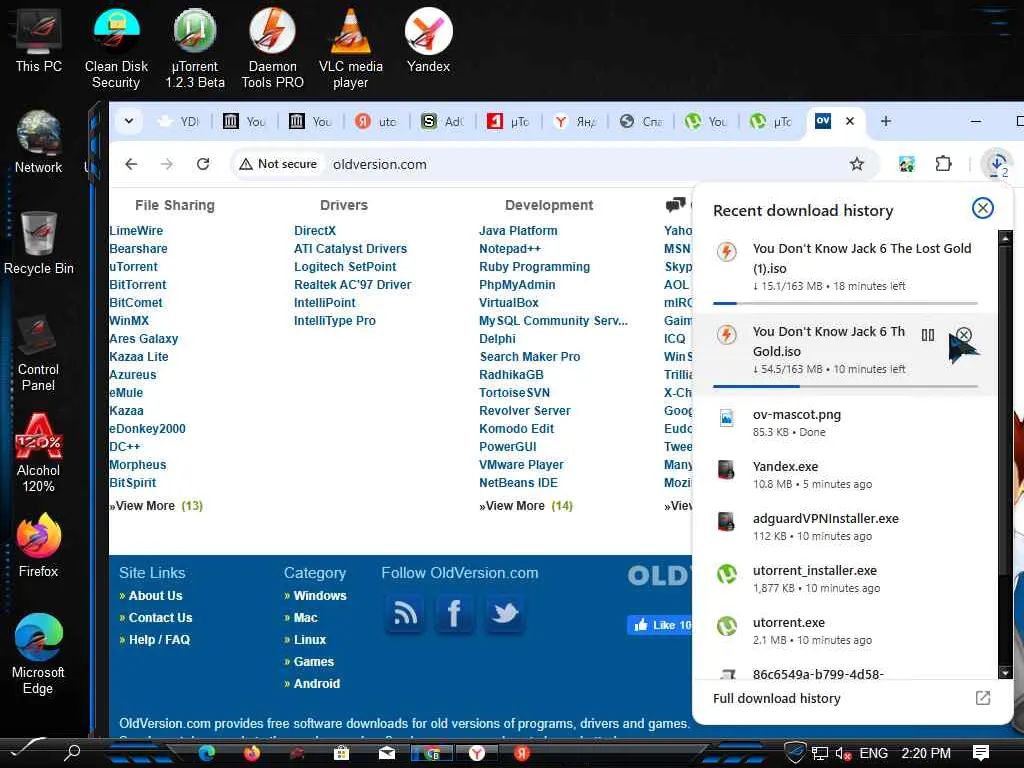The width and height of the screenshot is (1024, 768).
Task: Open Full download history
Action: point(776,698)
